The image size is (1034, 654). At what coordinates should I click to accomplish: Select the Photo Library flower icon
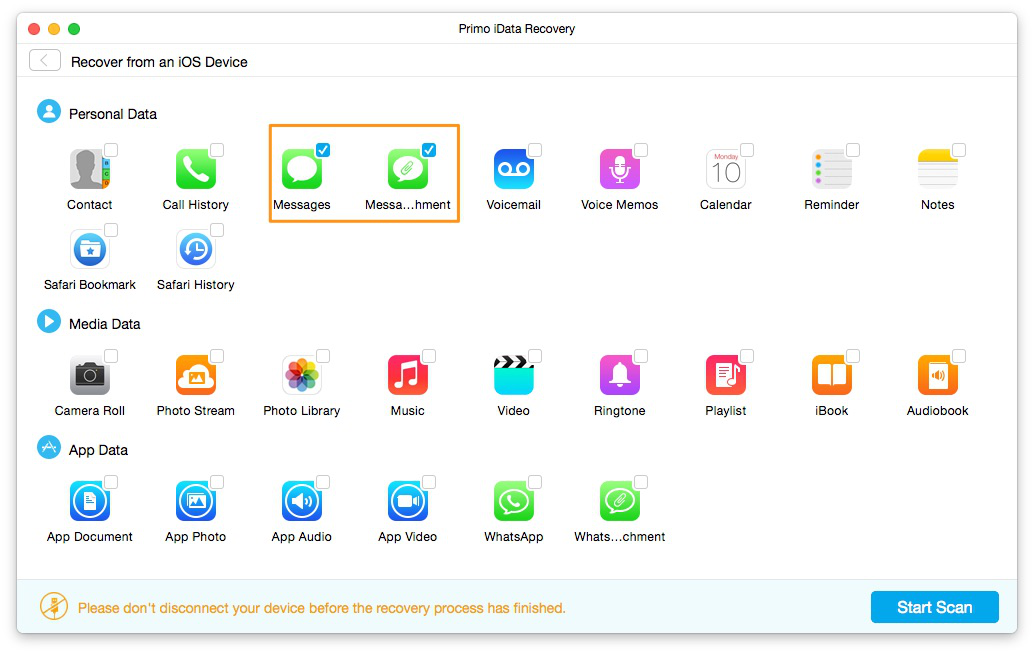coord(302,375)
